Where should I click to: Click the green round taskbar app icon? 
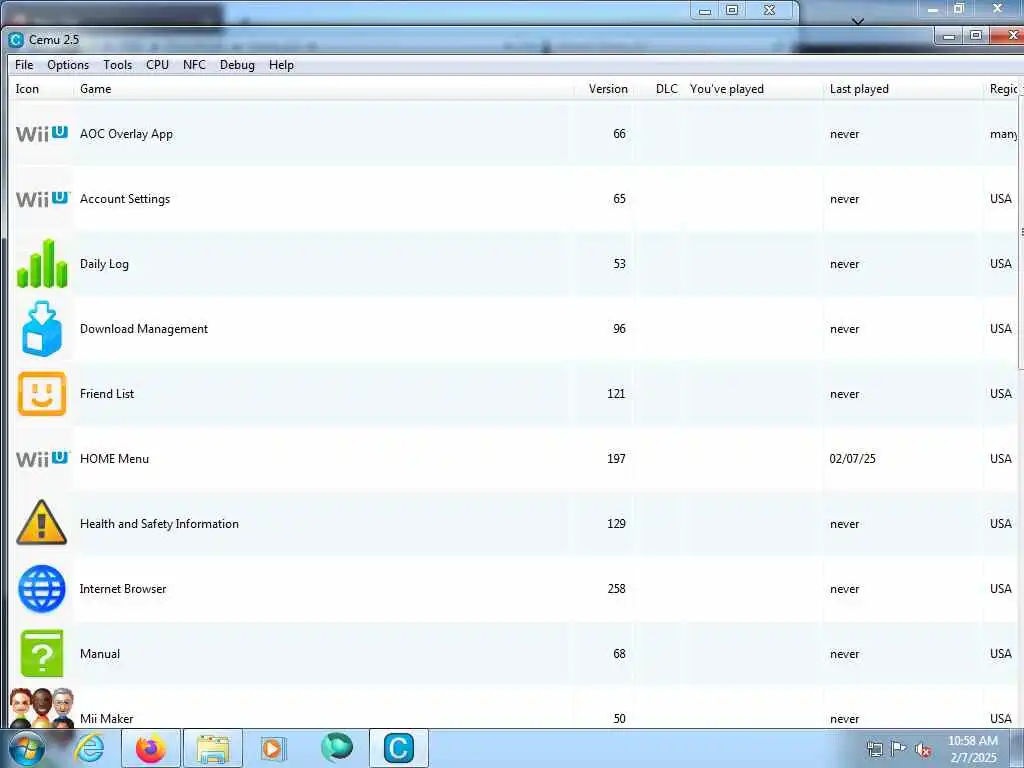(x=337, y=747)
